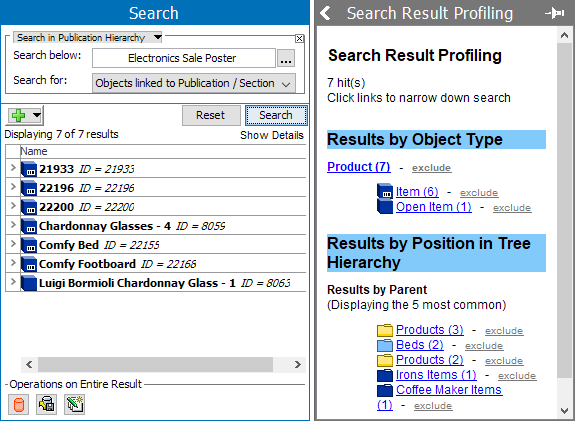This screenshot has width=575, height=421.
Task: Click the Comfy Bed item icon
Action: tap(29, 245)
